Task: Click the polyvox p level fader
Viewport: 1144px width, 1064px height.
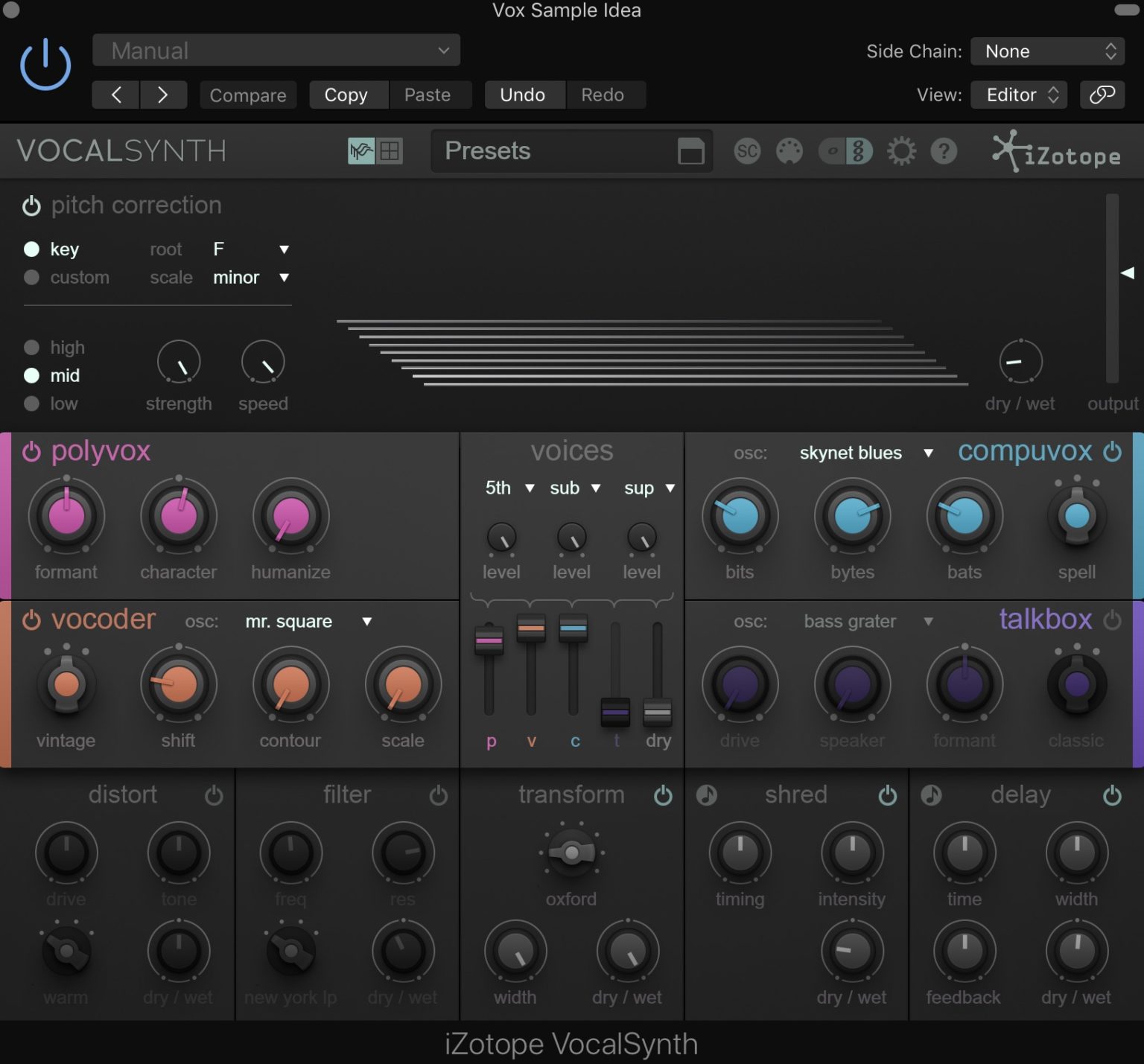Action: [489, 640]
